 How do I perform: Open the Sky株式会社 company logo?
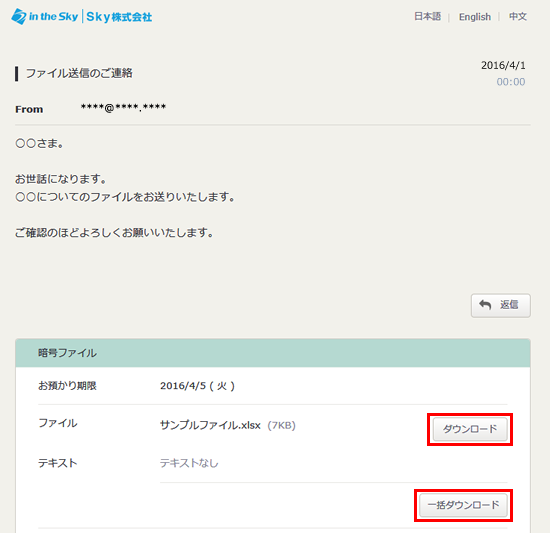click(x=119, y=17)
